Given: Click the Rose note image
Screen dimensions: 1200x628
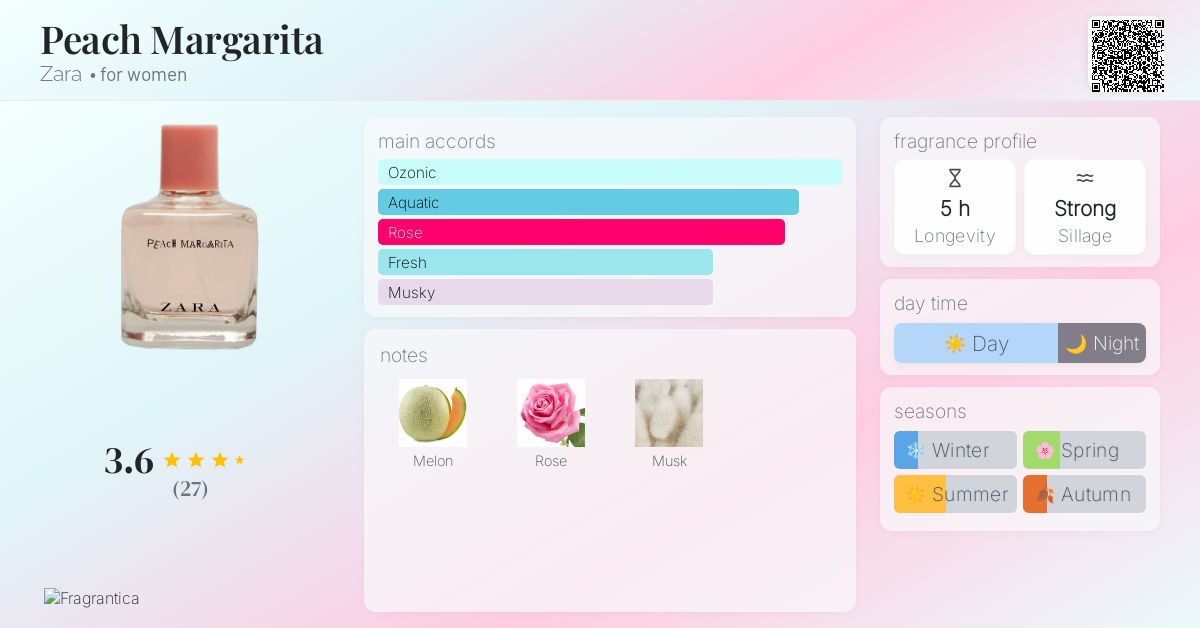Looking at the screenshot, I should pyautogui.click(x=551, y=413).
